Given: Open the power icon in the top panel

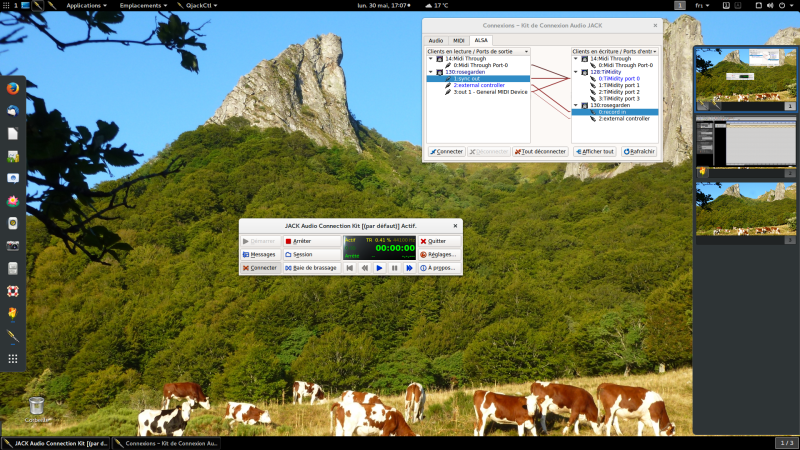Looking at the screenshot, I should [782, 5].
